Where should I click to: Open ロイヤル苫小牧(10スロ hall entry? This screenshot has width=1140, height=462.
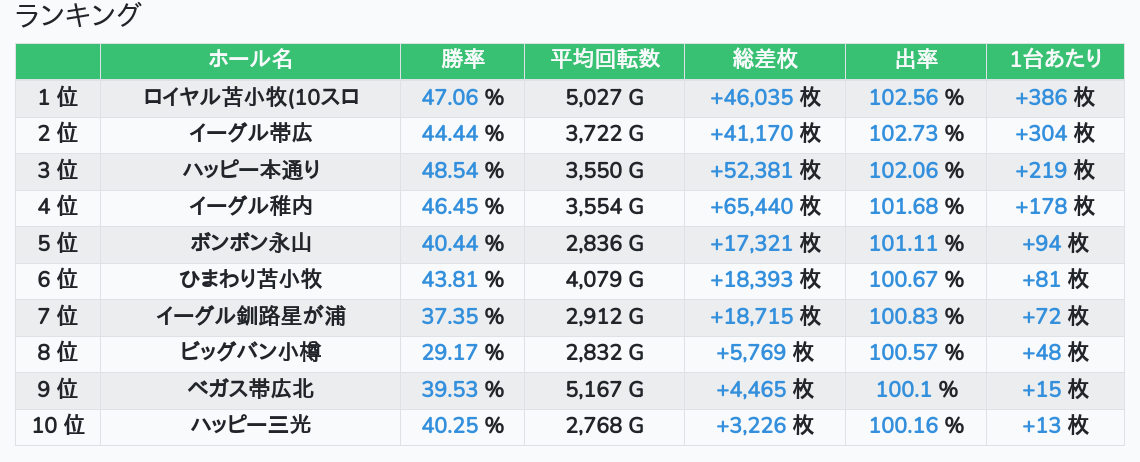click(250, 97)
